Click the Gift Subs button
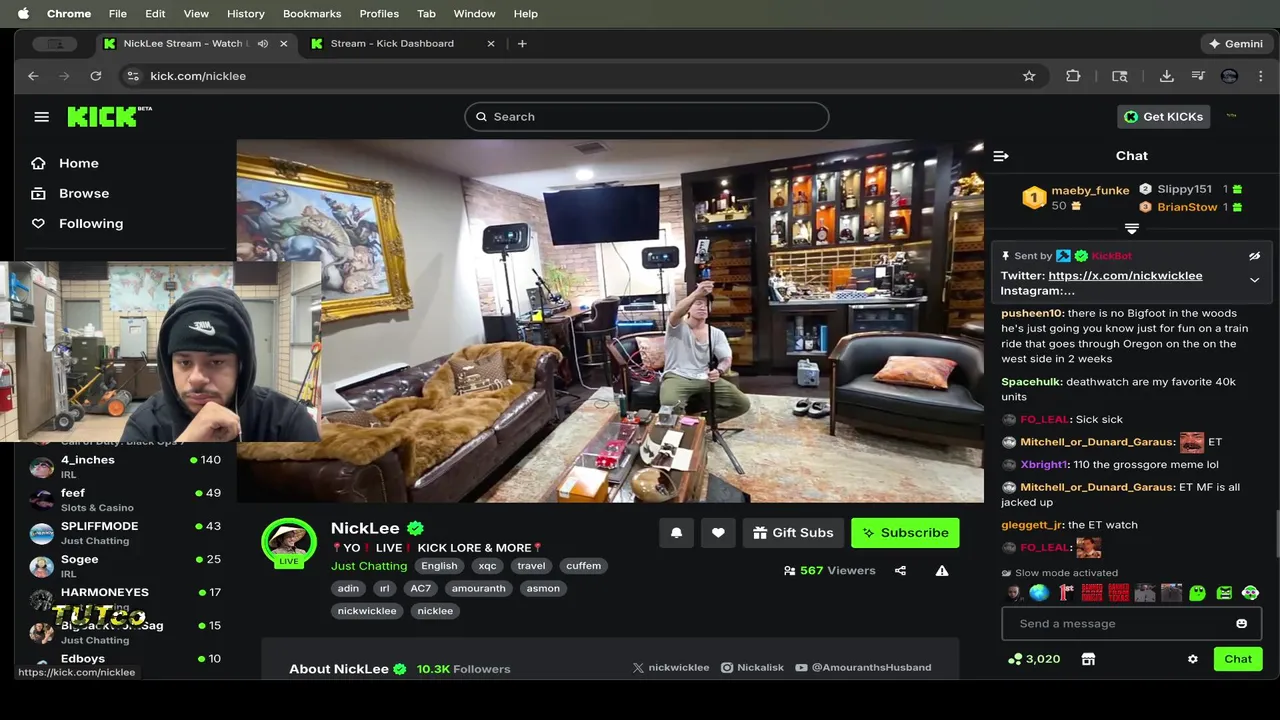Viewport: 1280px width, 720px height. tap(793, 533)
